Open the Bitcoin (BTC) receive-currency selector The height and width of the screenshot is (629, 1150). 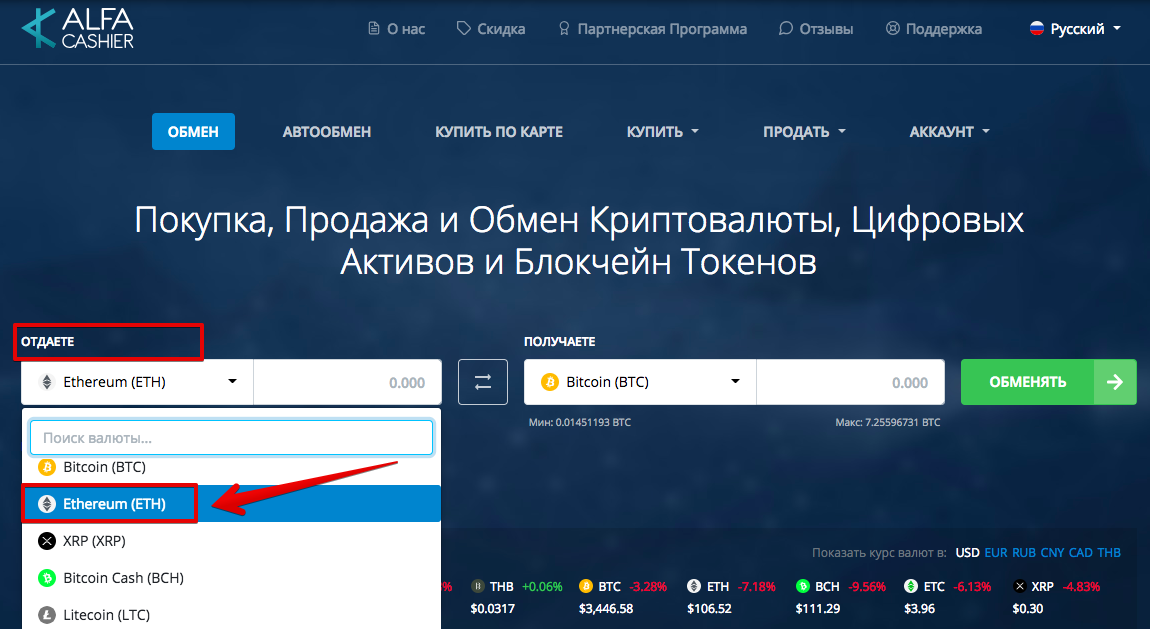pos(640,382)
